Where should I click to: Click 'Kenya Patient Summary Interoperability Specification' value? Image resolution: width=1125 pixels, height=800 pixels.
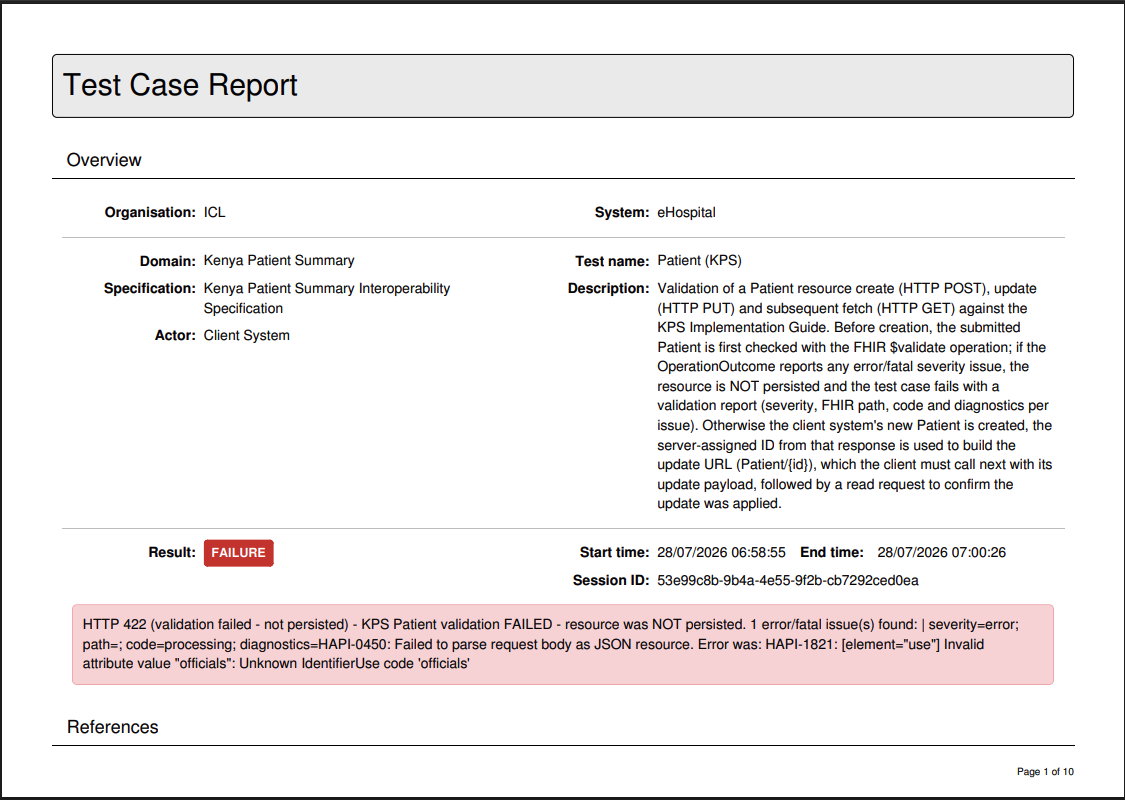click(x=327, y=298)
